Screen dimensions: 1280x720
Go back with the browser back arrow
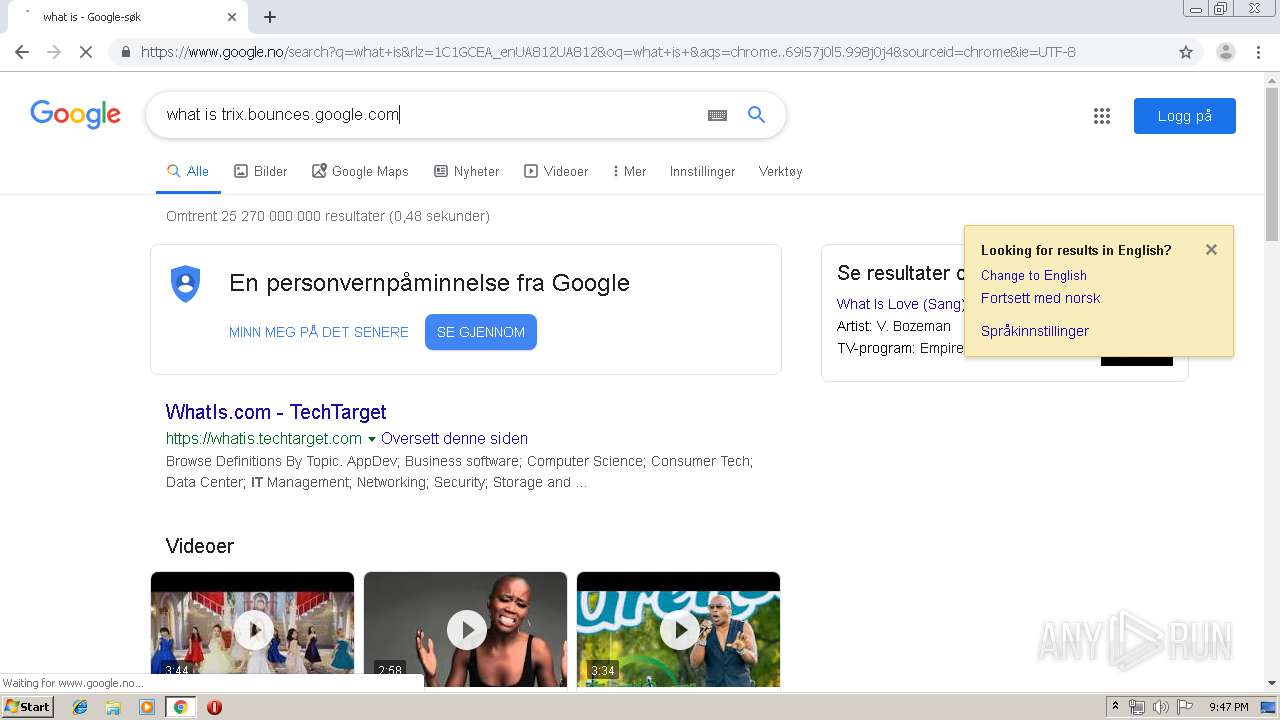[22, 52]
